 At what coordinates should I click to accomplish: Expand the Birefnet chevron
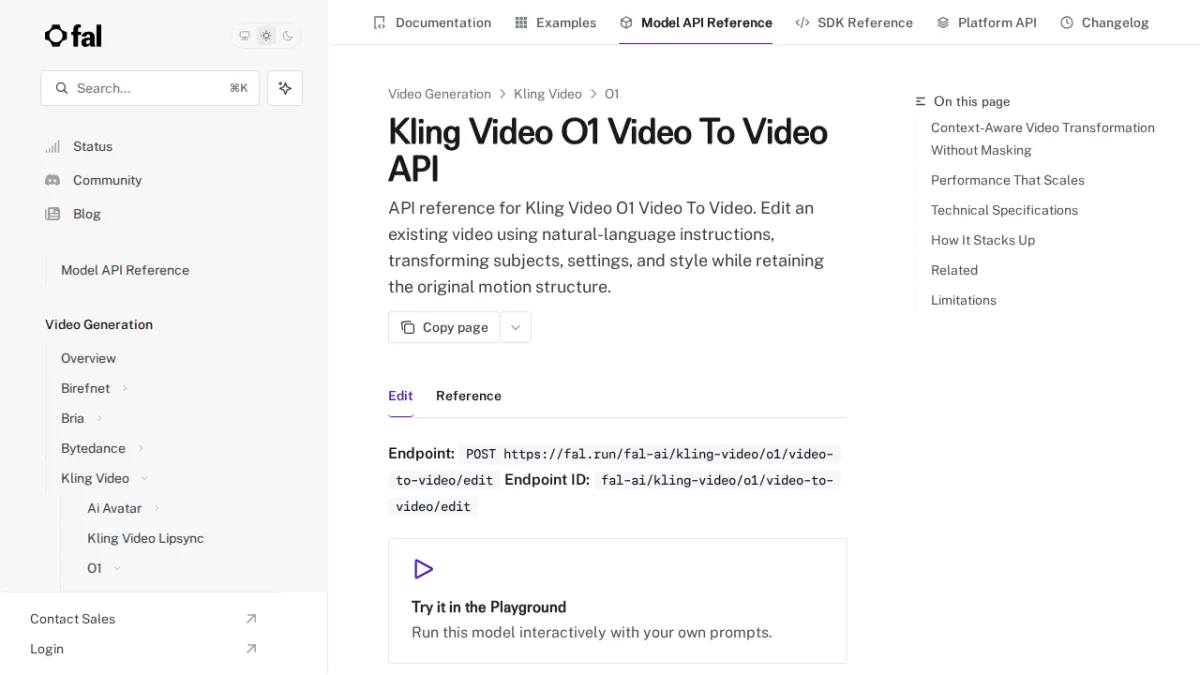click(125, 388)
